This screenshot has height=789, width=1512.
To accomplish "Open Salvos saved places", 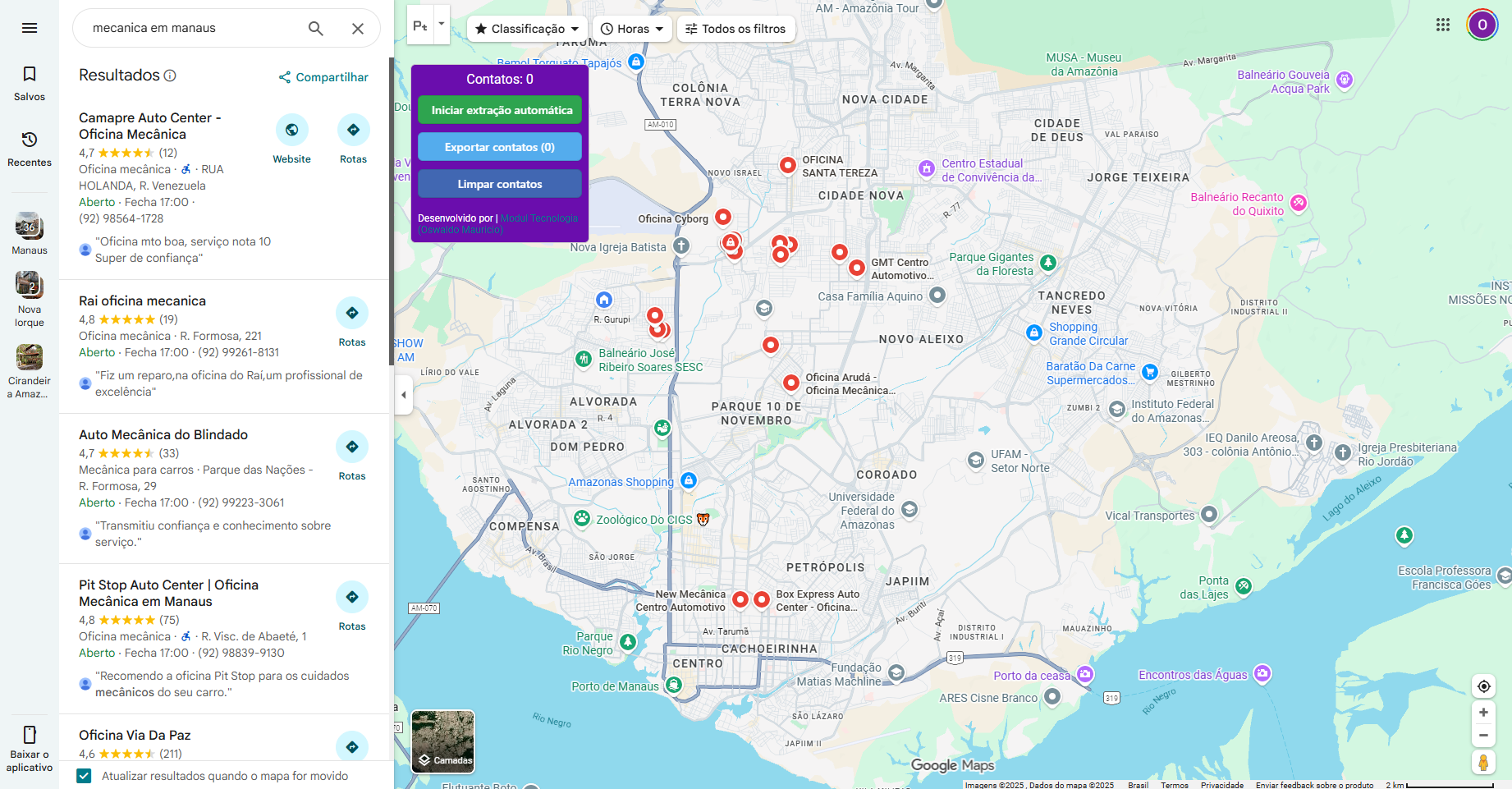I will tap(30, 84).
